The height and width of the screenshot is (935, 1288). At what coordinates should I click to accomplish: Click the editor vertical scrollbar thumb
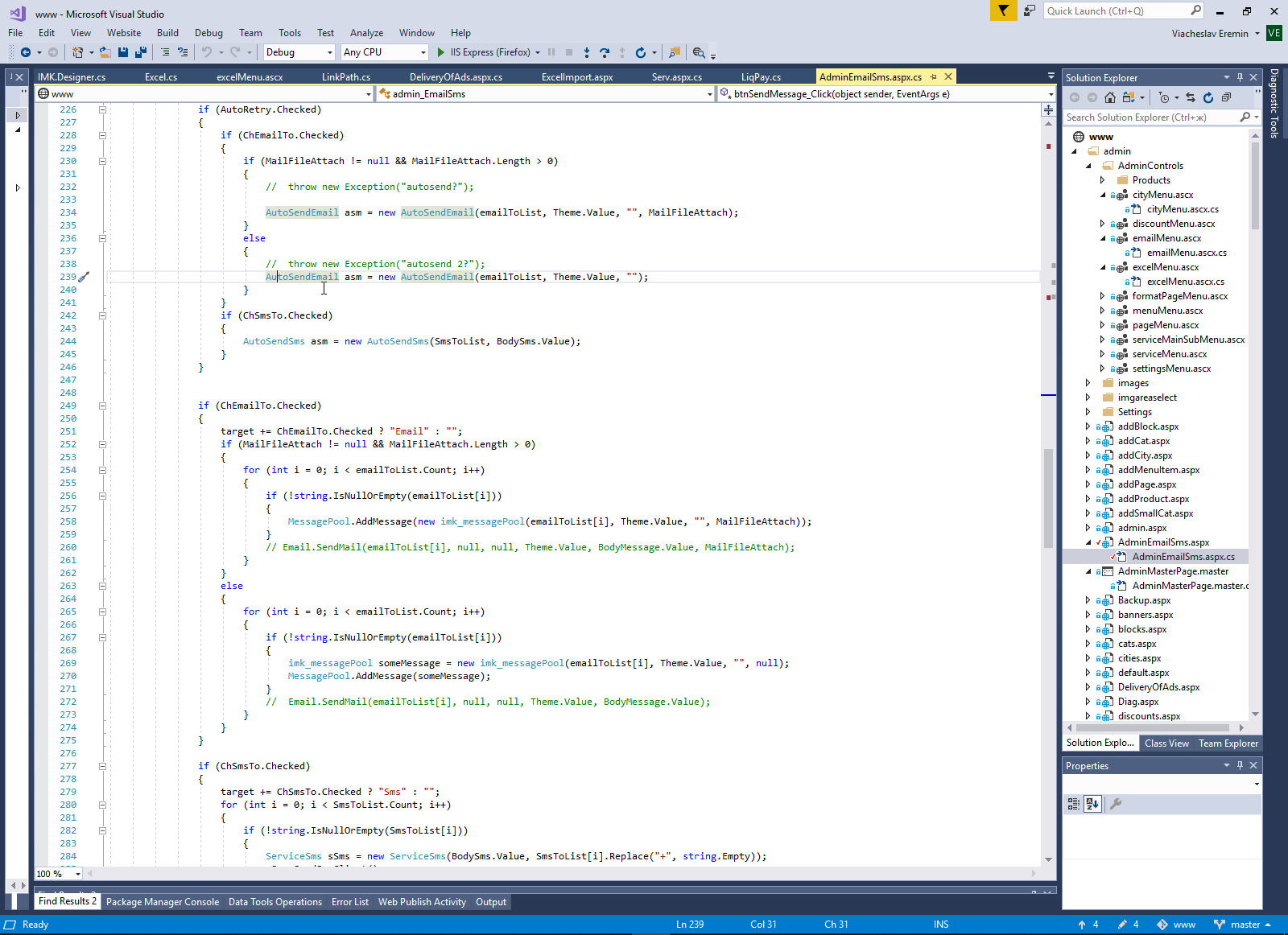(1048, 497)
